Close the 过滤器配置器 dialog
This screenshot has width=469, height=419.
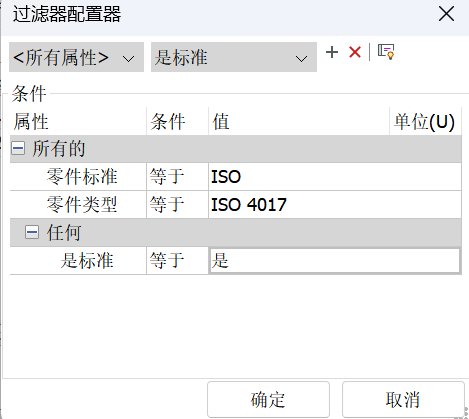tap(446, 14)
